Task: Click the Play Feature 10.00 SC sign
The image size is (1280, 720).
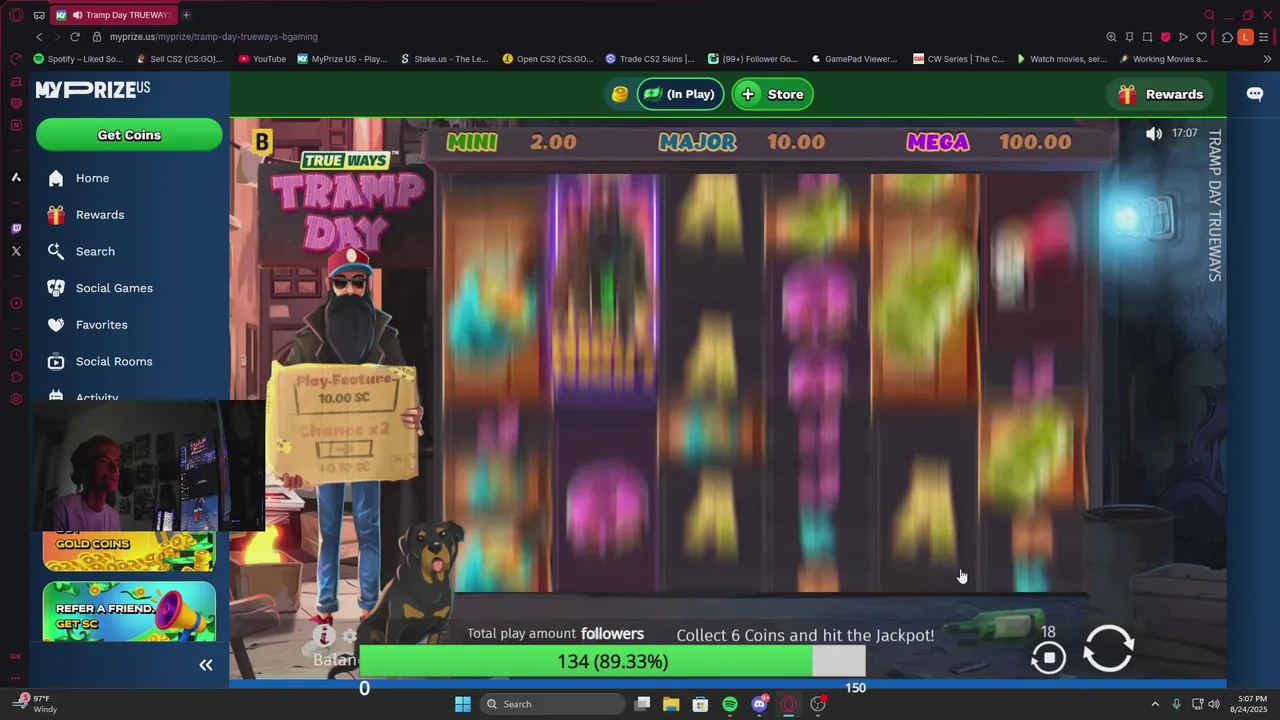Action: 345,390
